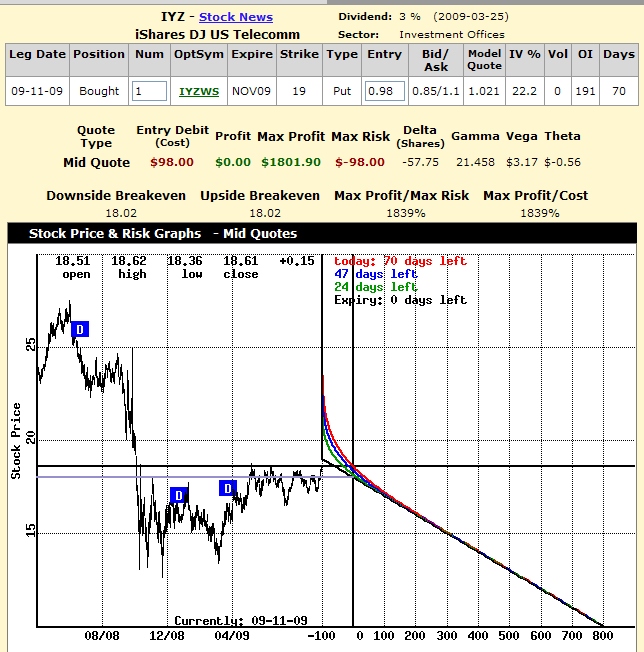Select the Bought position cell
The image size is (644, 652).
99,91
